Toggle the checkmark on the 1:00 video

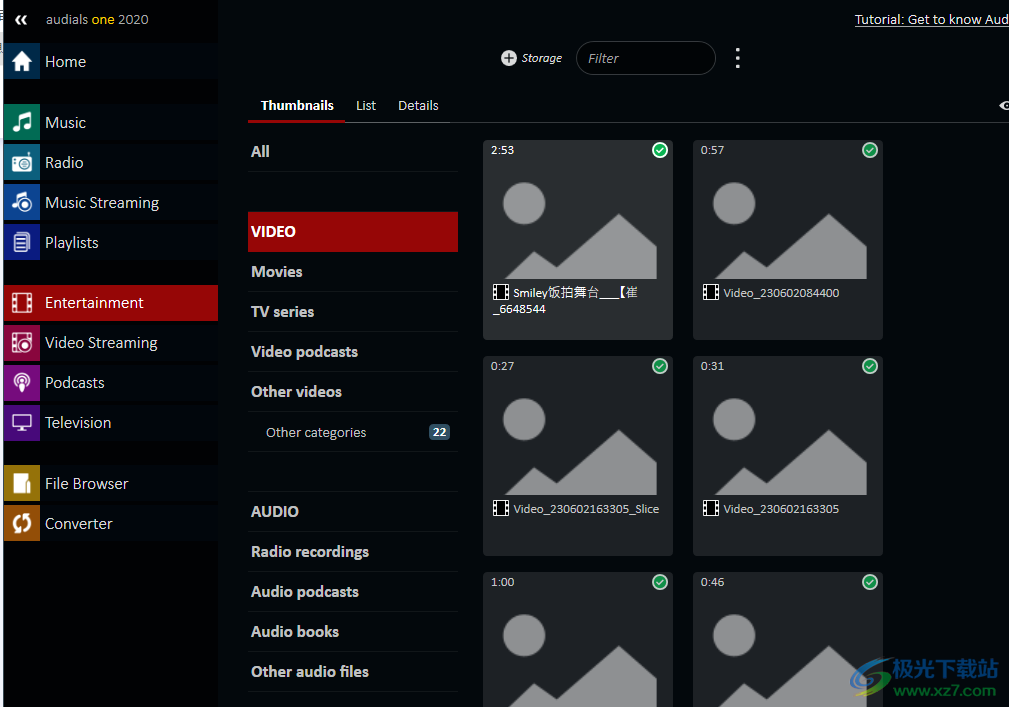[660, 582]
